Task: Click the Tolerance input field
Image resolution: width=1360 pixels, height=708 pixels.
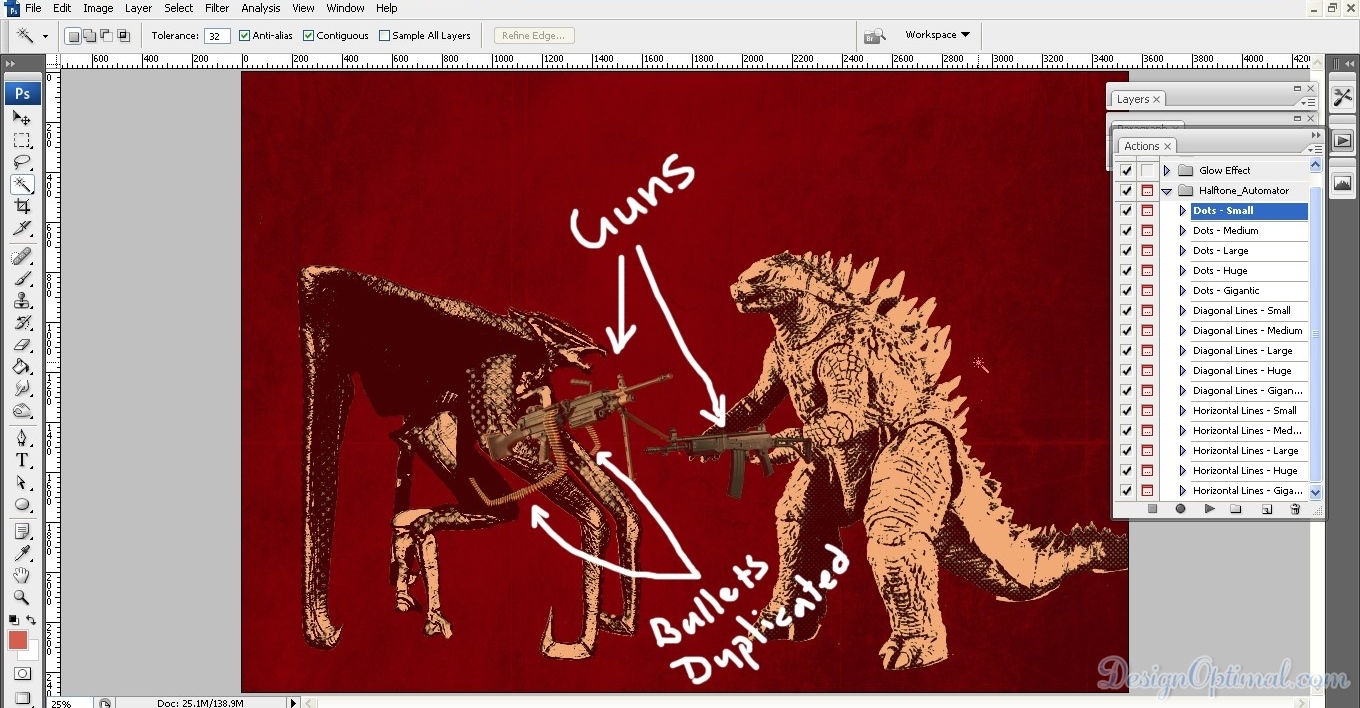Action: pyautogui.click(x=217, y=36)
